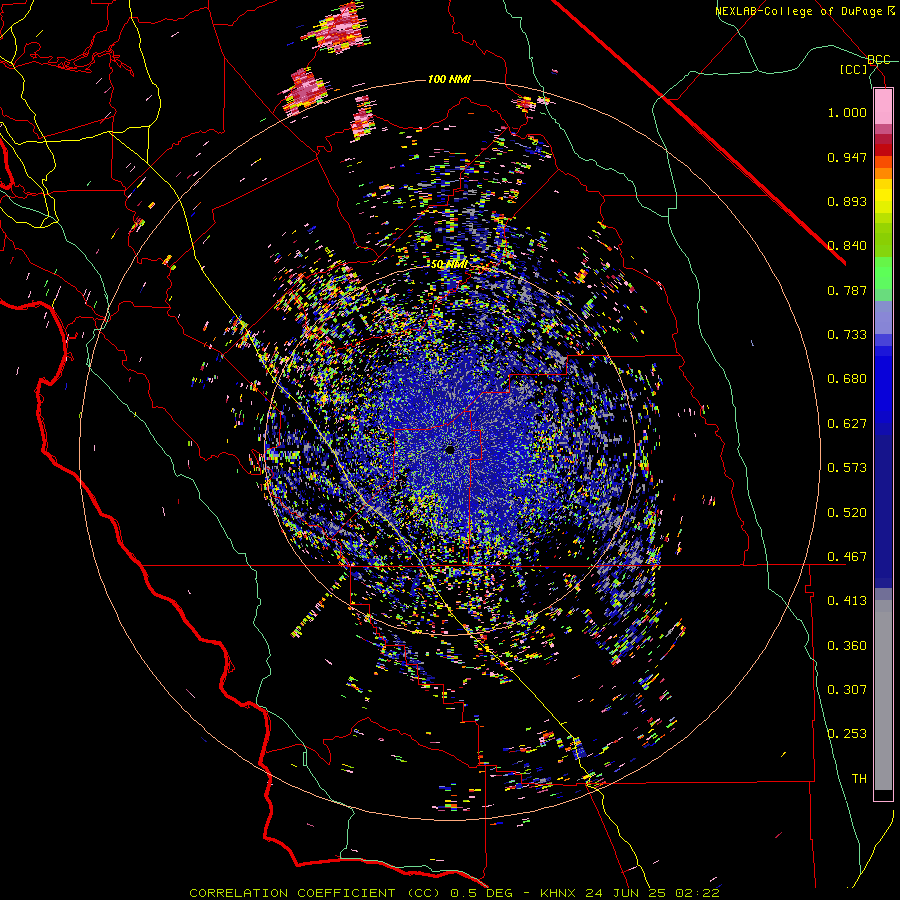The height and width of the screenshot is (900, 900).
Task: Select the 0.733 scale value
Action: (x=847, y=335)
